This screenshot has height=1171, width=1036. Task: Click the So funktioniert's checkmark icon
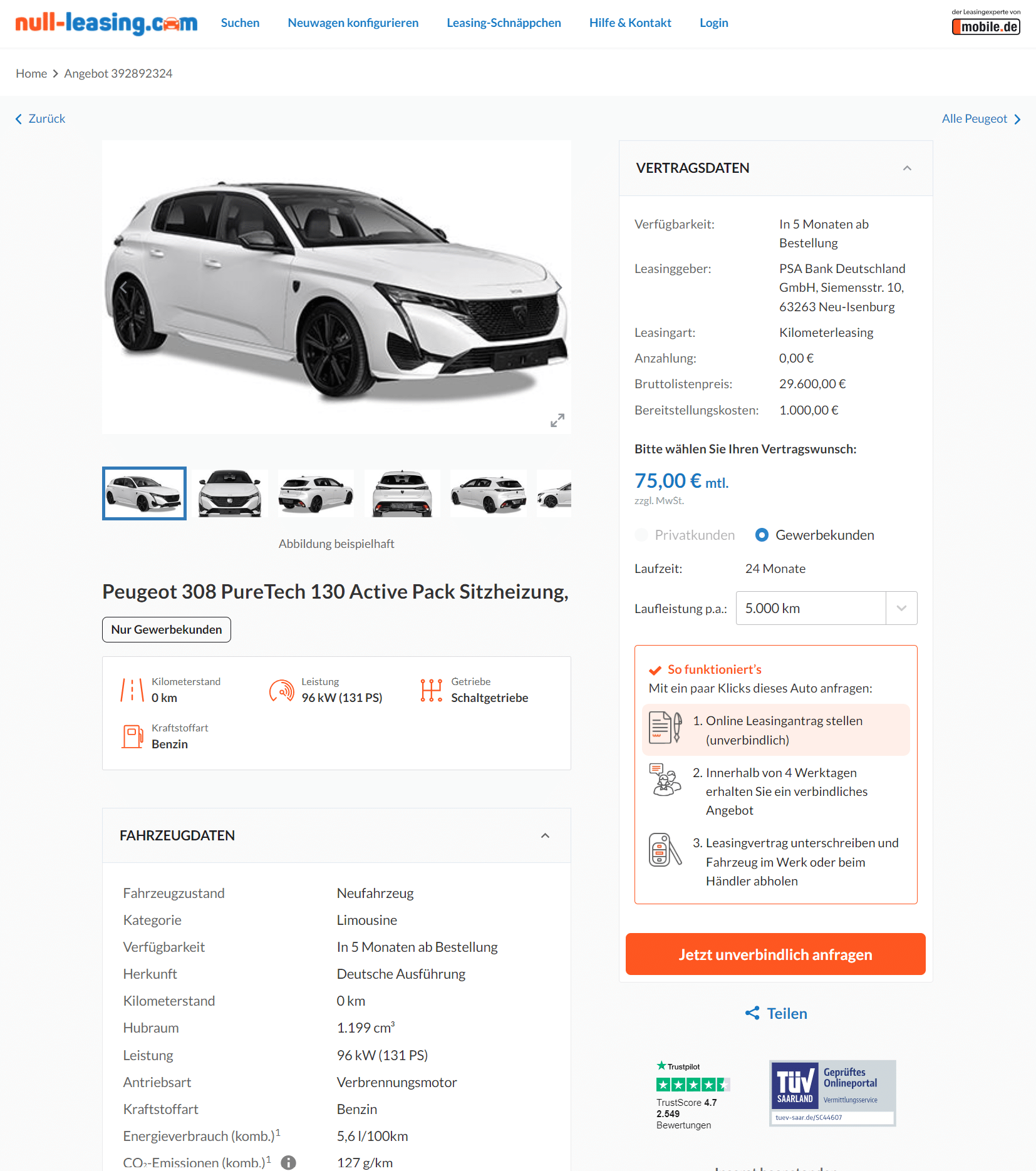coord(655,670)
